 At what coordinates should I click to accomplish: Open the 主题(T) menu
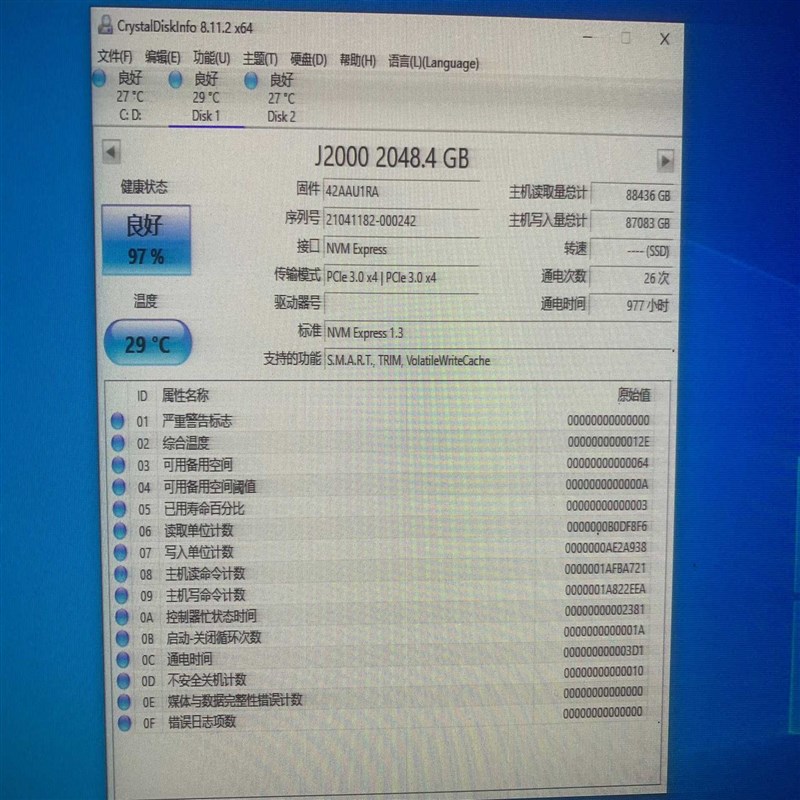(260, 59)
